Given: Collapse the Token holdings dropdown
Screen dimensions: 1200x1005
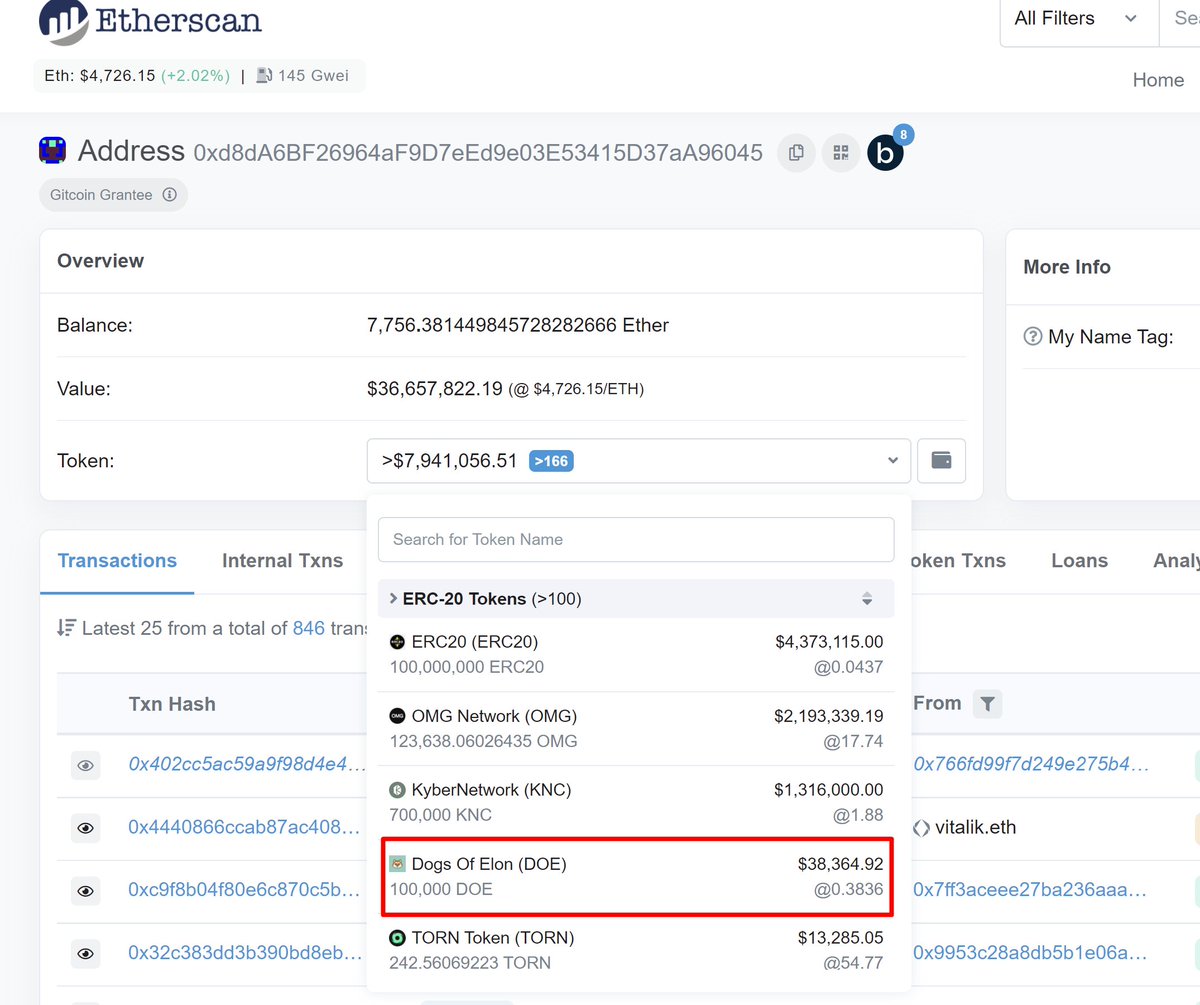Looking at the screenshot, I should point(639,461).
